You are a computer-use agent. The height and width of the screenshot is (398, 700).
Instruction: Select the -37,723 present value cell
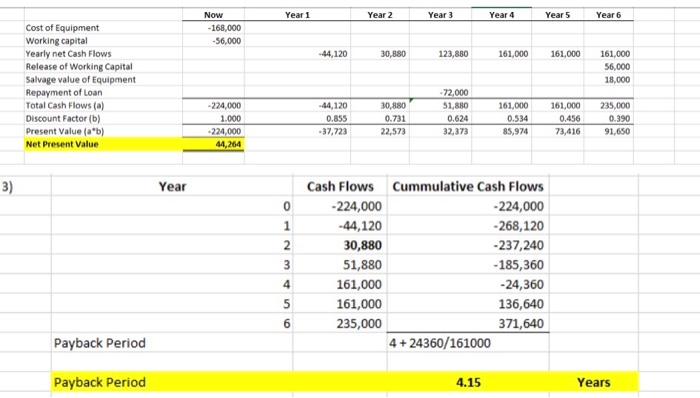tap(333, 131)
